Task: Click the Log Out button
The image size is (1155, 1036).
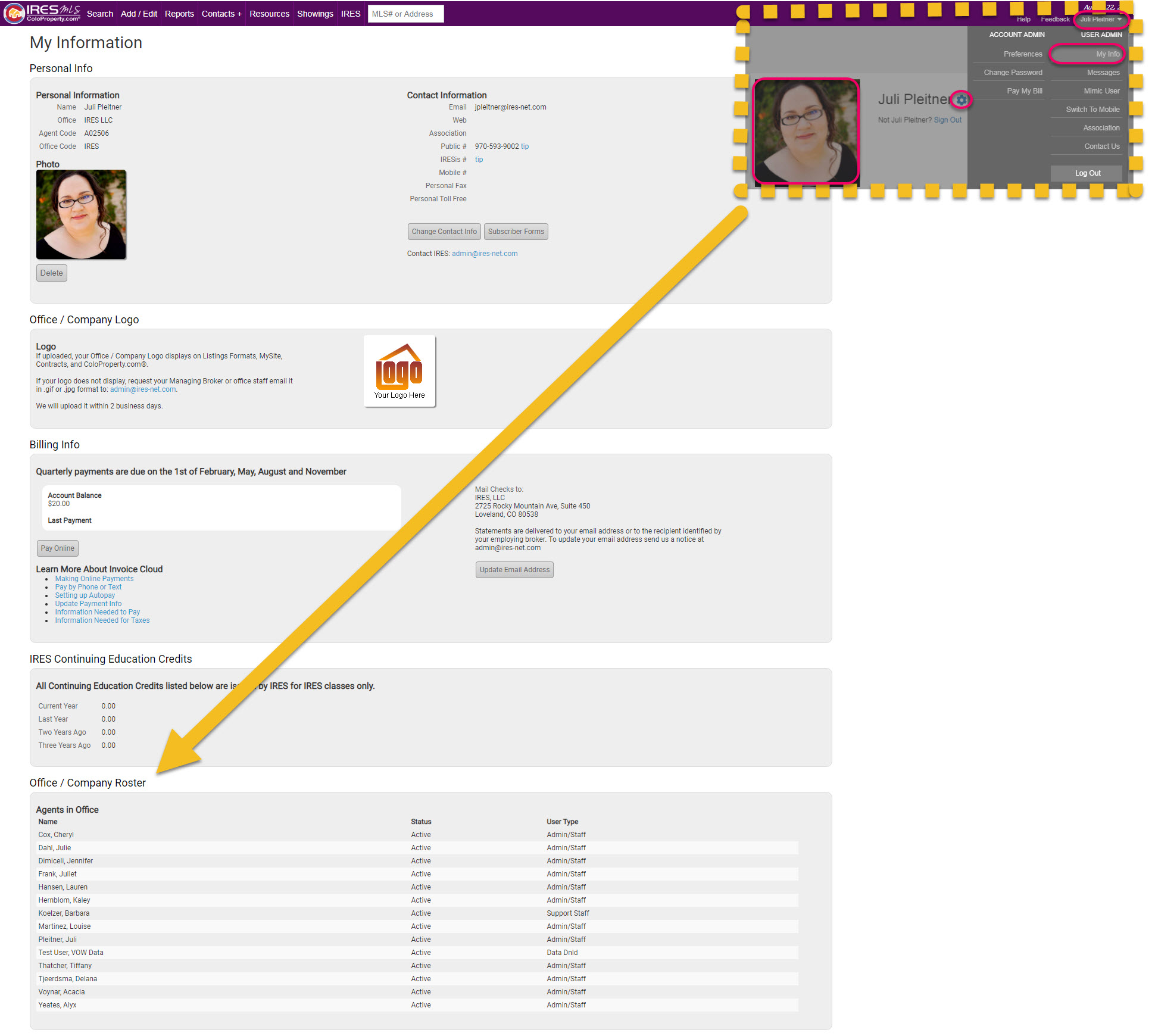Action: pos(1087,173)
